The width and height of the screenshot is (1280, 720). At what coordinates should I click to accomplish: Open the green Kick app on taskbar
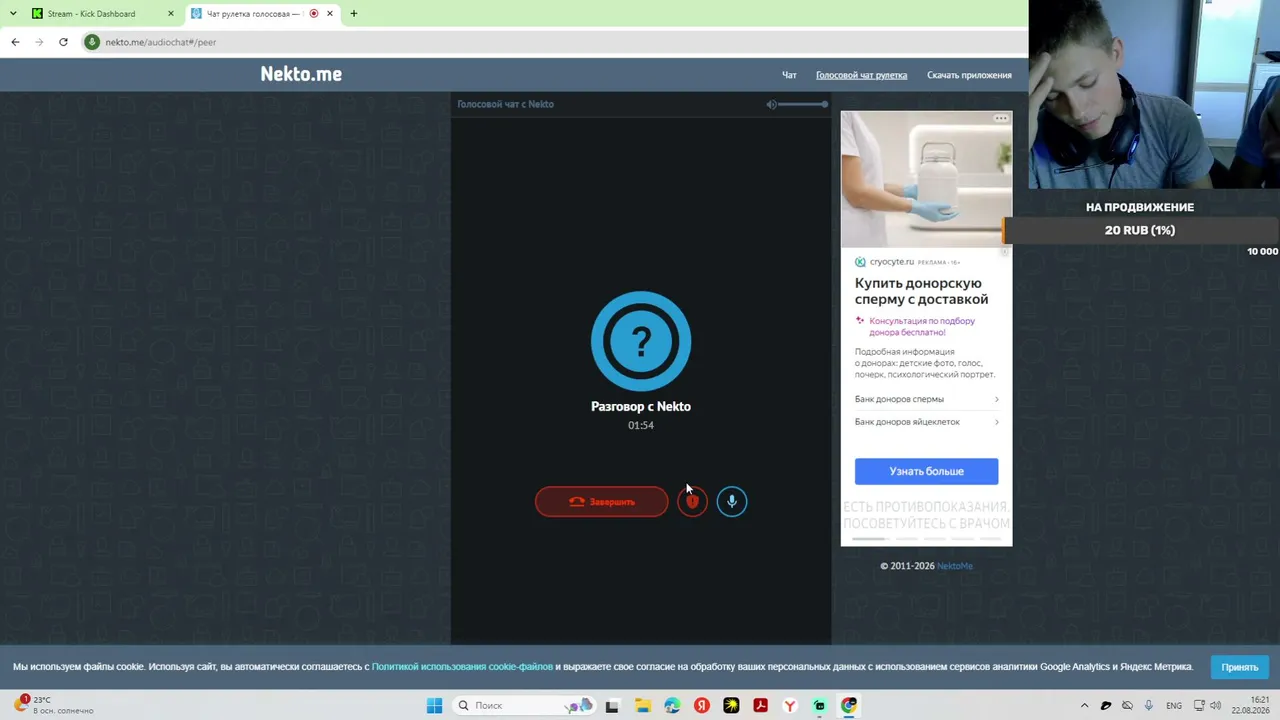coord(820,706)
